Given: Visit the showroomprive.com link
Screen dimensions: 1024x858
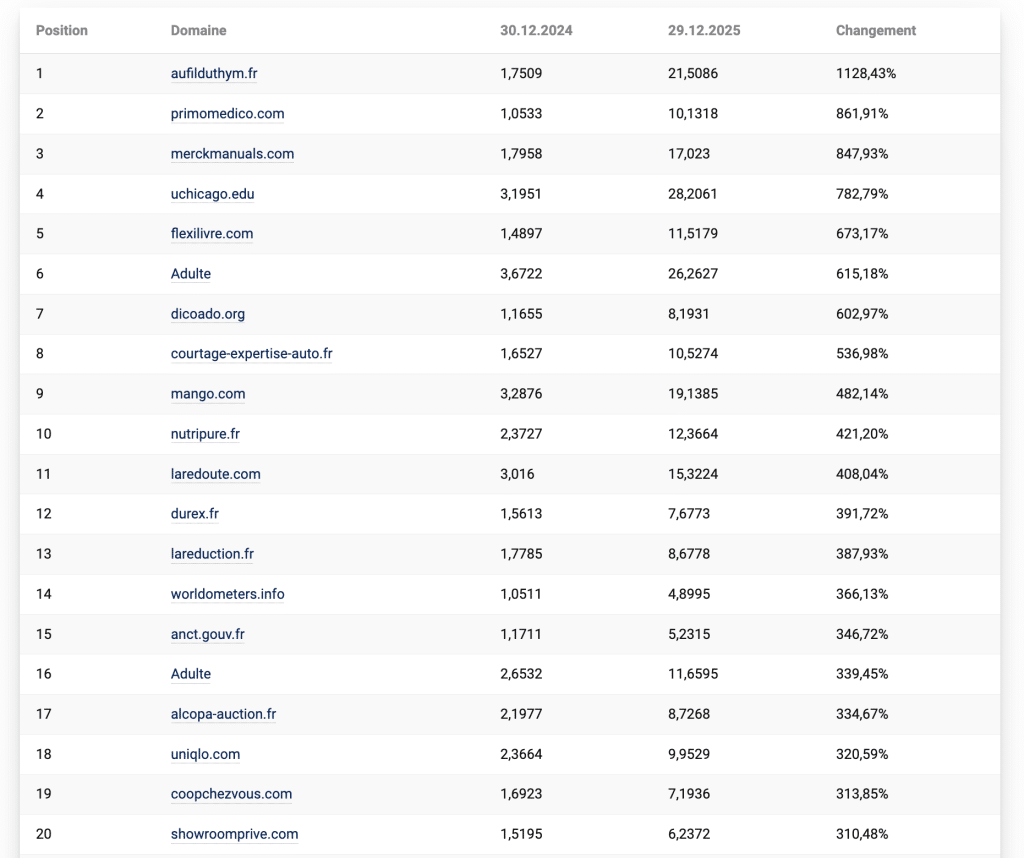Looking at the screenshot, I should [x=234, y=834].
